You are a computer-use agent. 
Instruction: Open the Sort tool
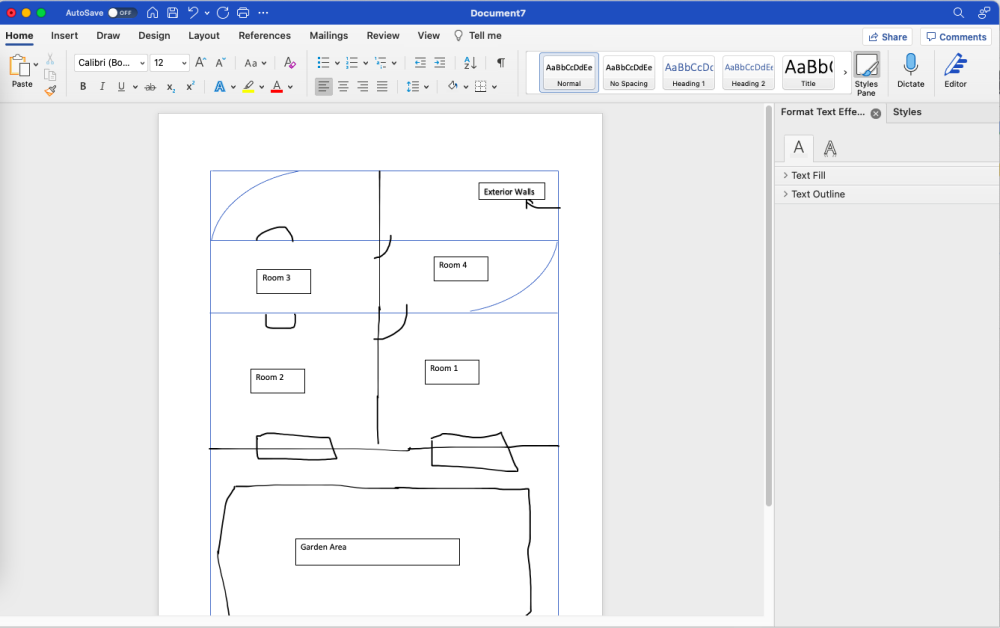[x=469, y=62]
